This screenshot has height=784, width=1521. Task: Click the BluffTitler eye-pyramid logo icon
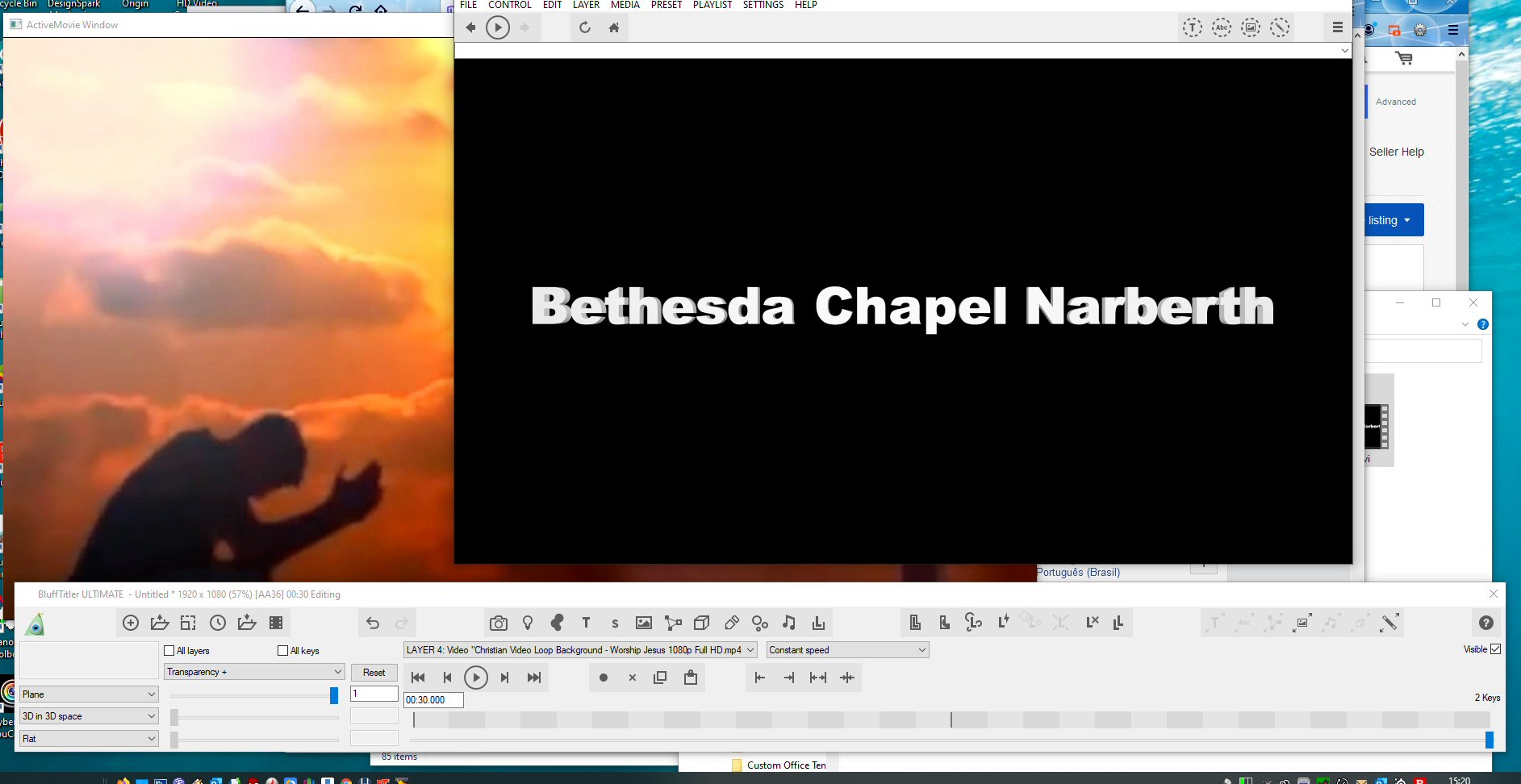(35, 624)
